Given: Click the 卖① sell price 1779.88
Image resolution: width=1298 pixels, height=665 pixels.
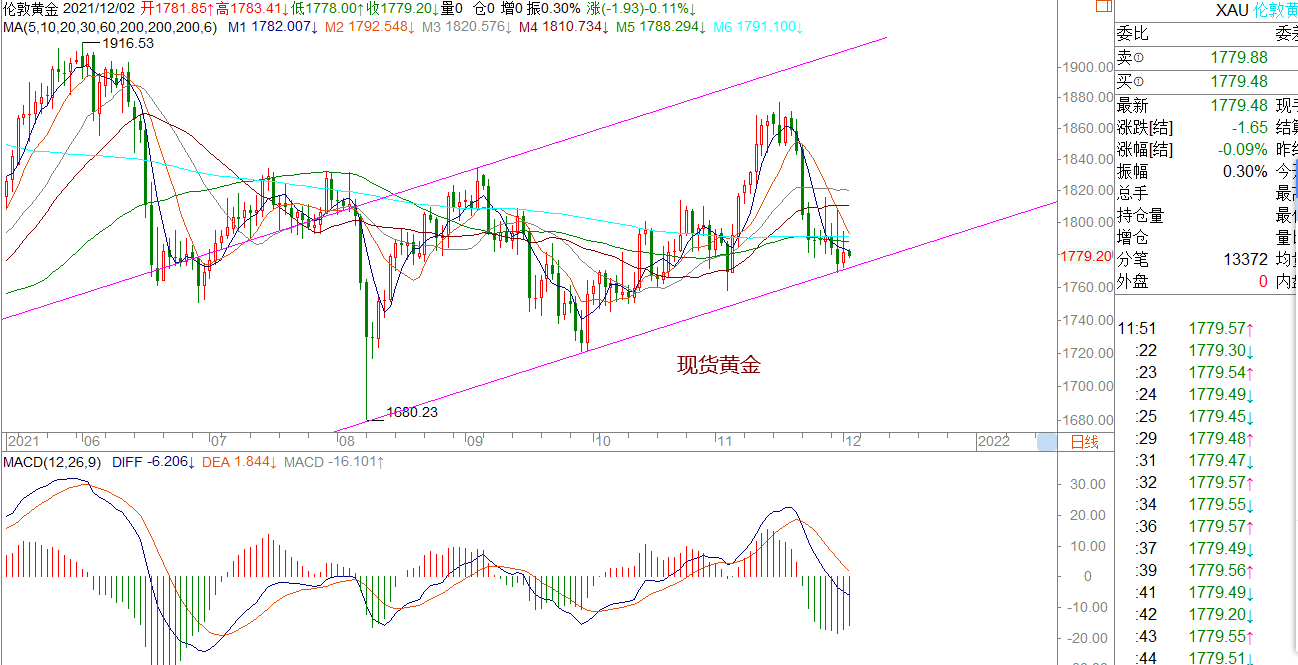Looking at the screenshot, I should point(1239,57).
